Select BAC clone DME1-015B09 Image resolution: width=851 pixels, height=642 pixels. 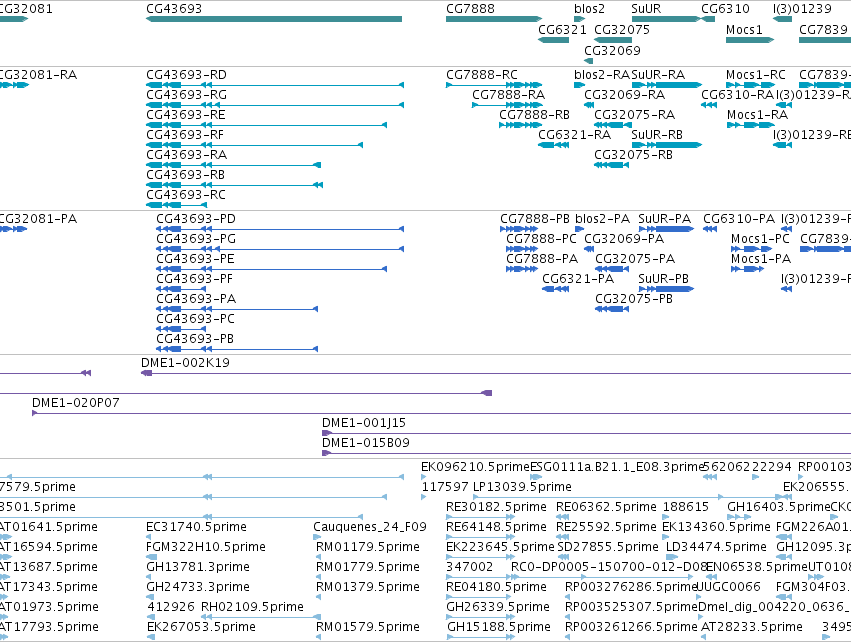point(366,443)
